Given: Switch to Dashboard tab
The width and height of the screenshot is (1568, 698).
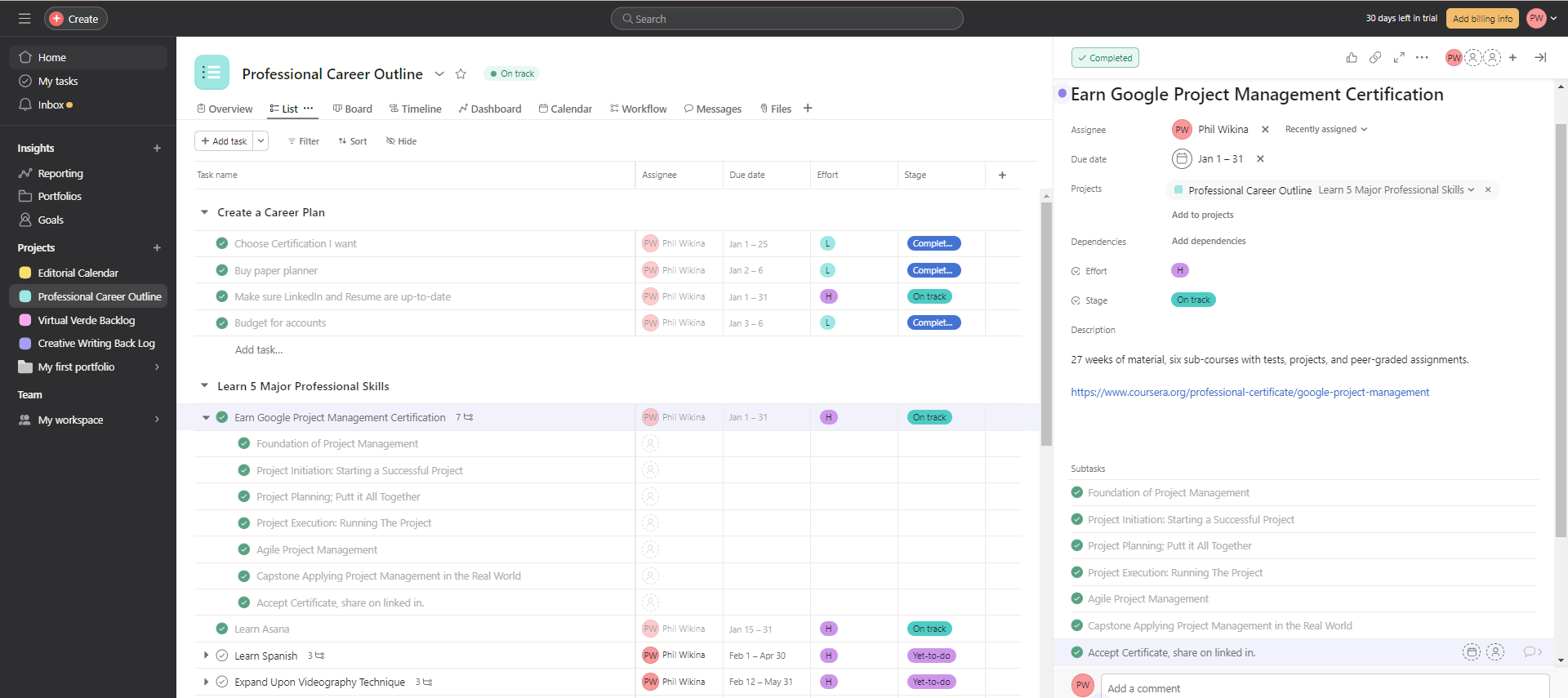Looking at the screenshot, I should pos(490,109).
